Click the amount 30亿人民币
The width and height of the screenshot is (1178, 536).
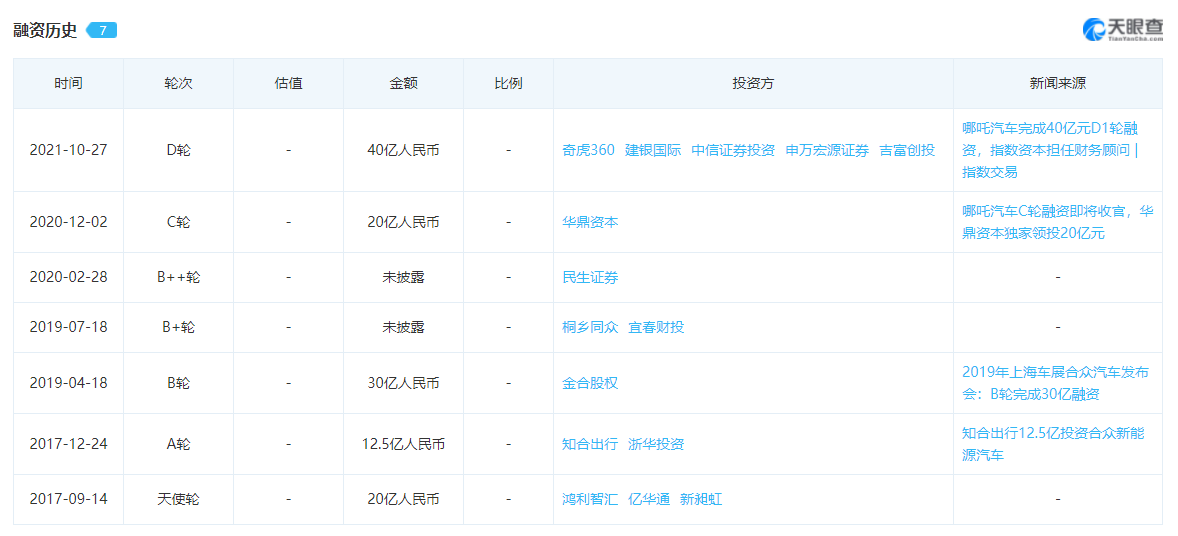pyautogui.click(x=403, y=383)
